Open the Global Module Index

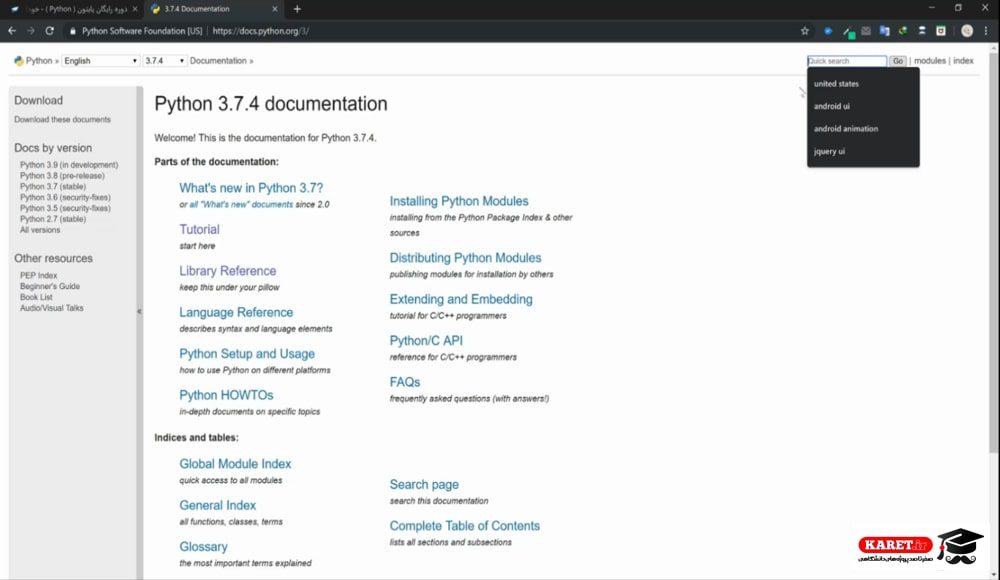pyautogui.click(x=235, y=464)
